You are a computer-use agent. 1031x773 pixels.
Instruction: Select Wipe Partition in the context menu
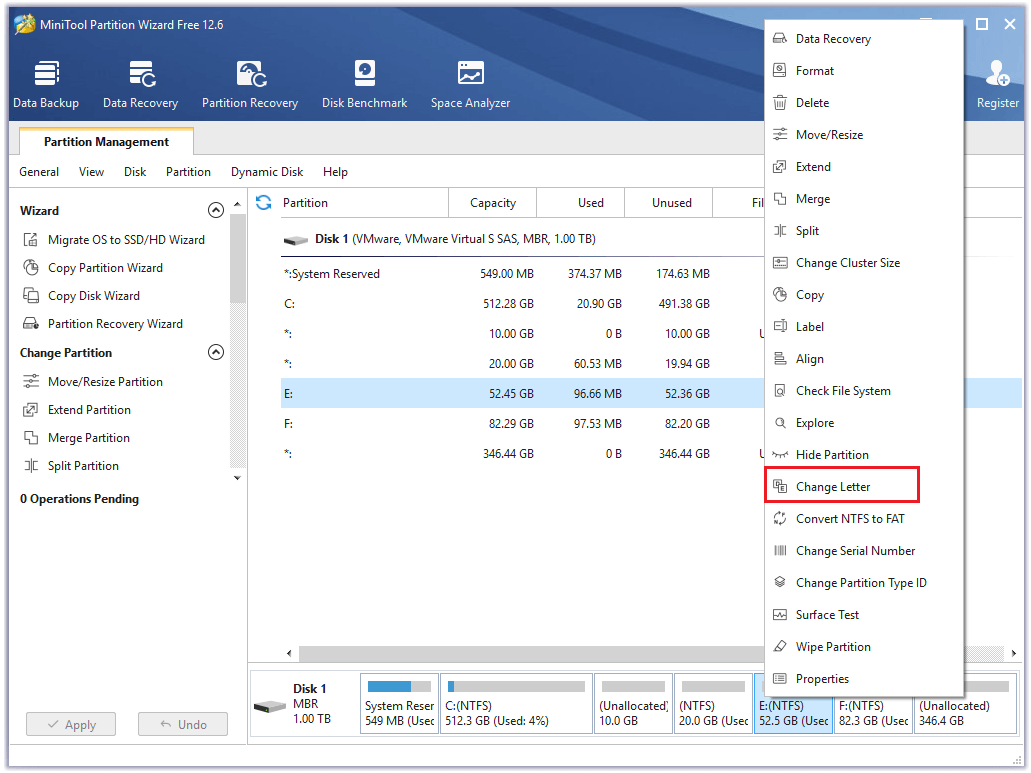tap(864, 647)
